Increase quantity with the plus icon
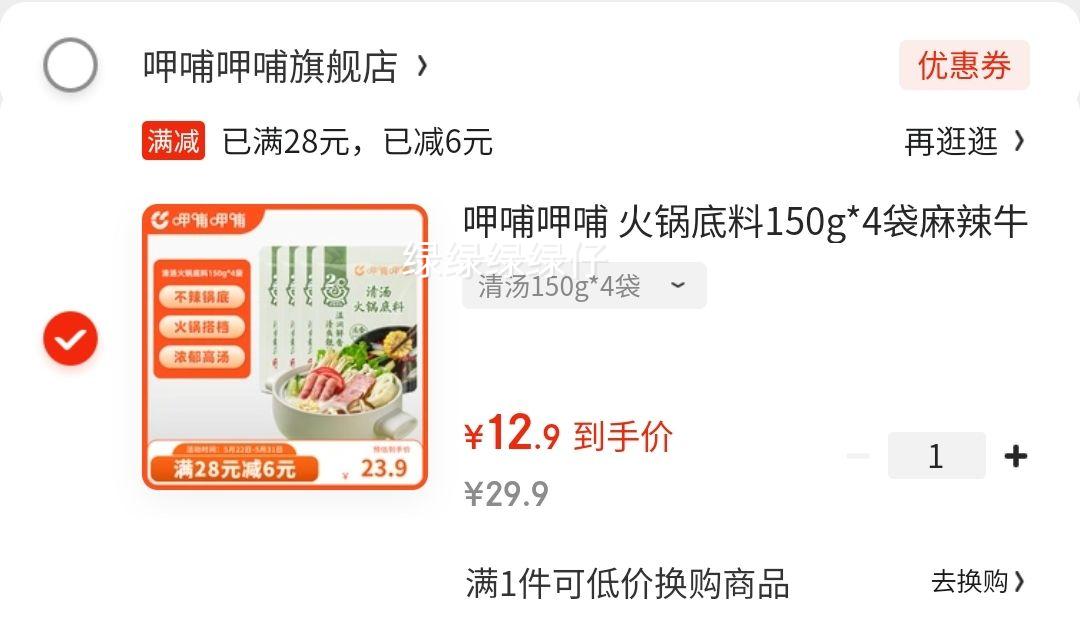The width and height of the screenshot is (1080, 620). [1016, 455]
